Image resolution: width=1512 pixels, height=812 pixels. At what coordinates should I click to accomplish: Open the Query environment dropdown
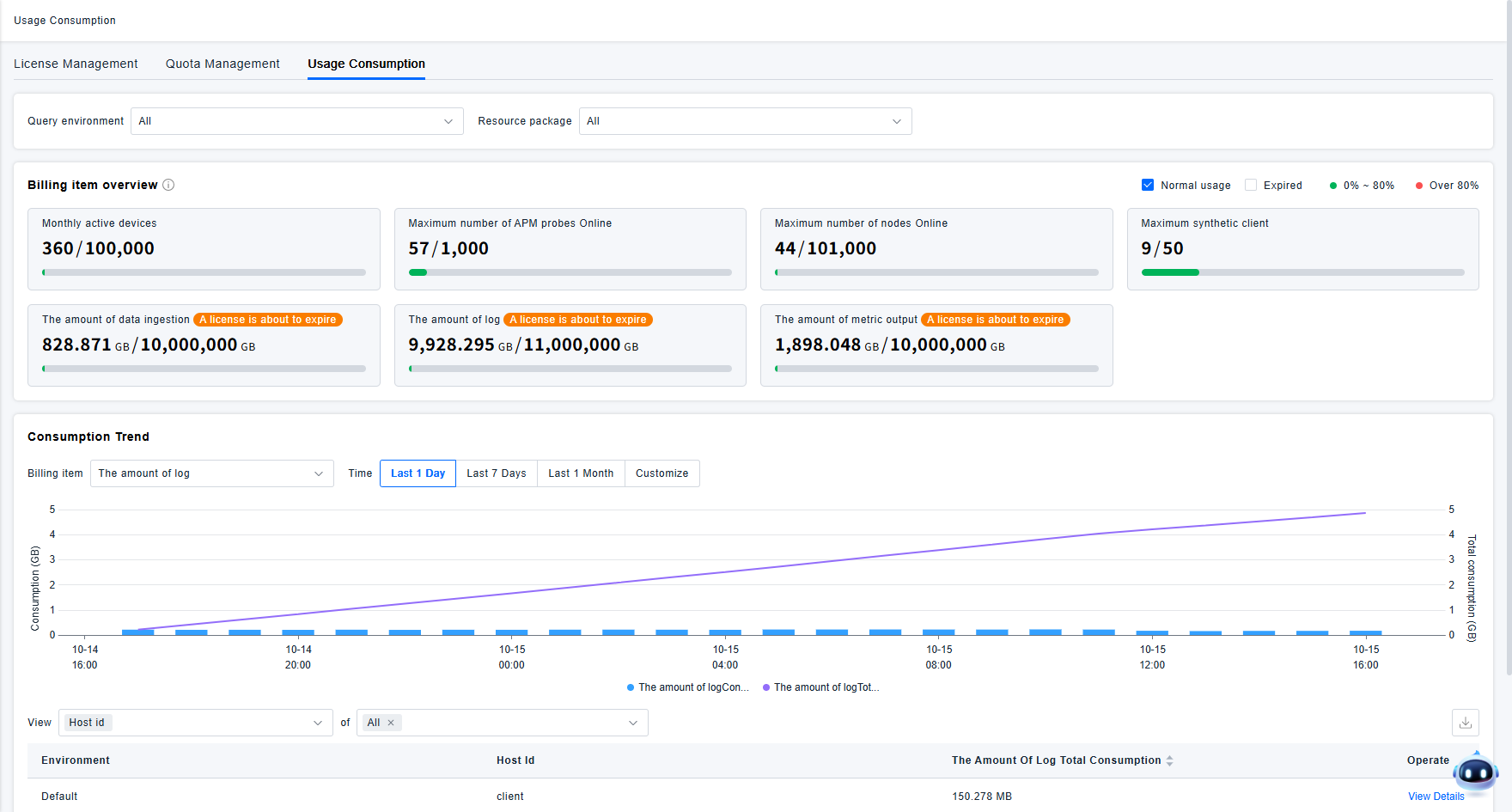pos(296,121)
